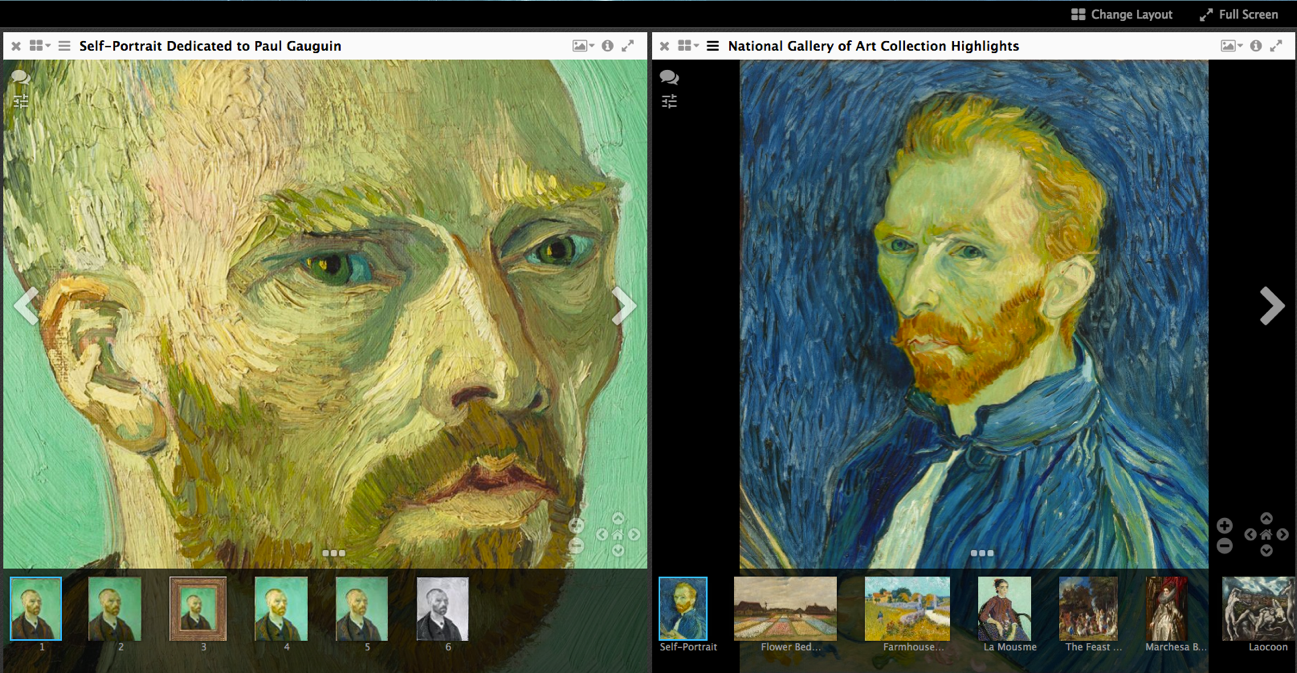Toggle sidebar hamburger icon in Gauguin window
Viewport: 1297px width, 673px height.
(x=64, y=46)
